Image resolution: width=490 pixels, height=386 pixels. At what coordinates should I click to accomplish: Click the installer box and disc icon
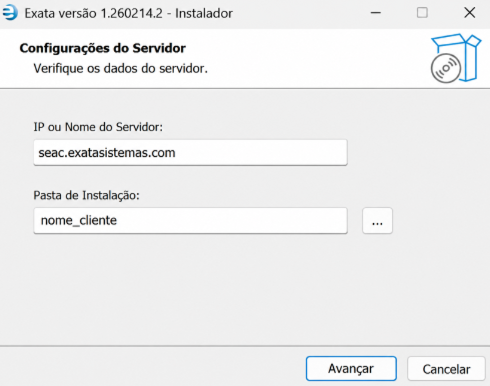pyautogui.click(x=455, y=58)
